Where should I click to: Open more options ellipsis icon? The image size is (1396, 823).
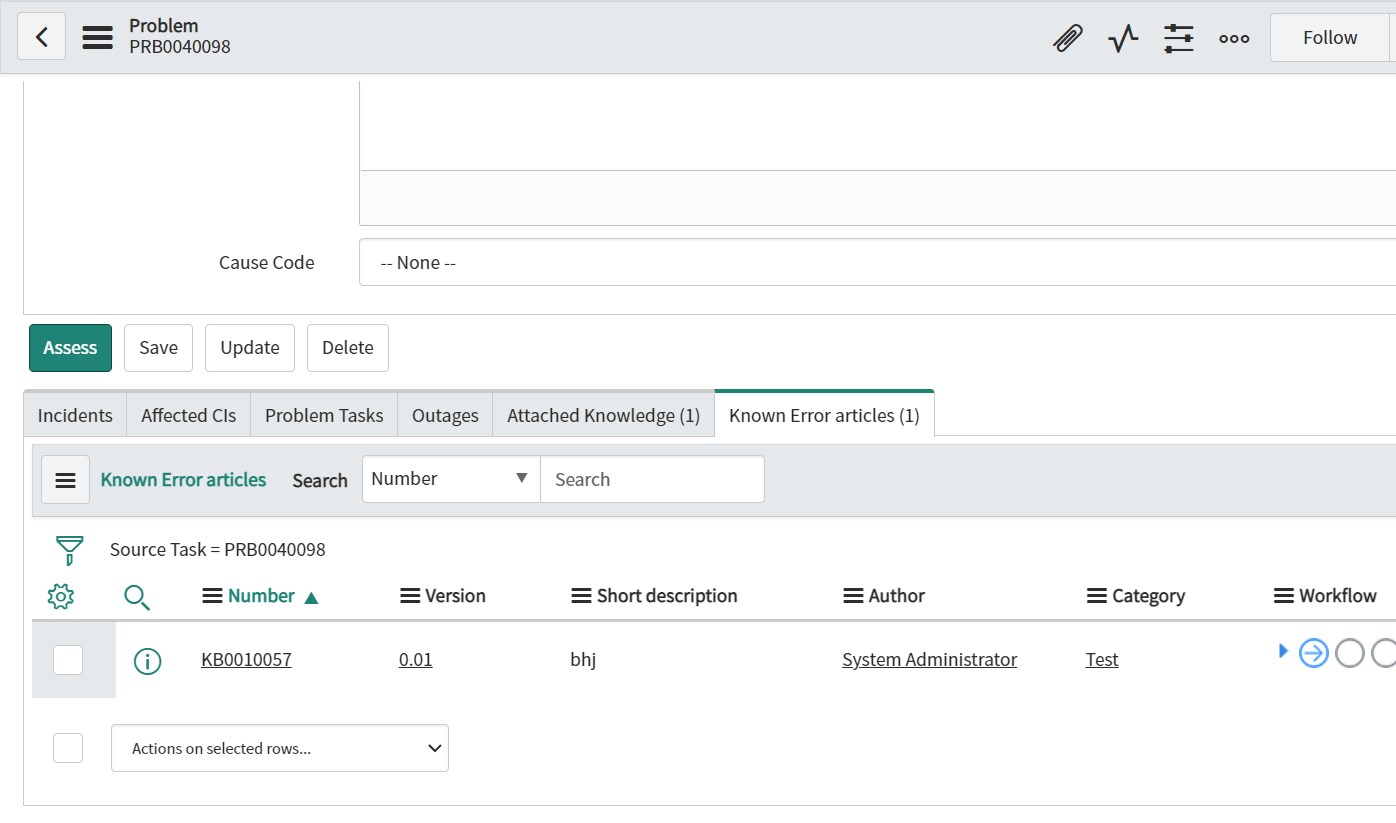(x=1234, y=38)
